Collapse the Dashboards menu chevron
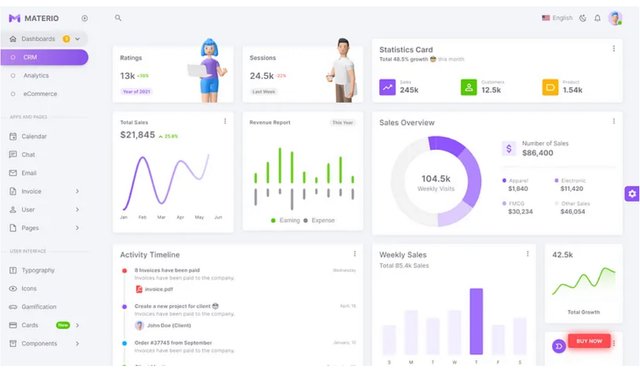640x369 pixels. coord(78,39)
